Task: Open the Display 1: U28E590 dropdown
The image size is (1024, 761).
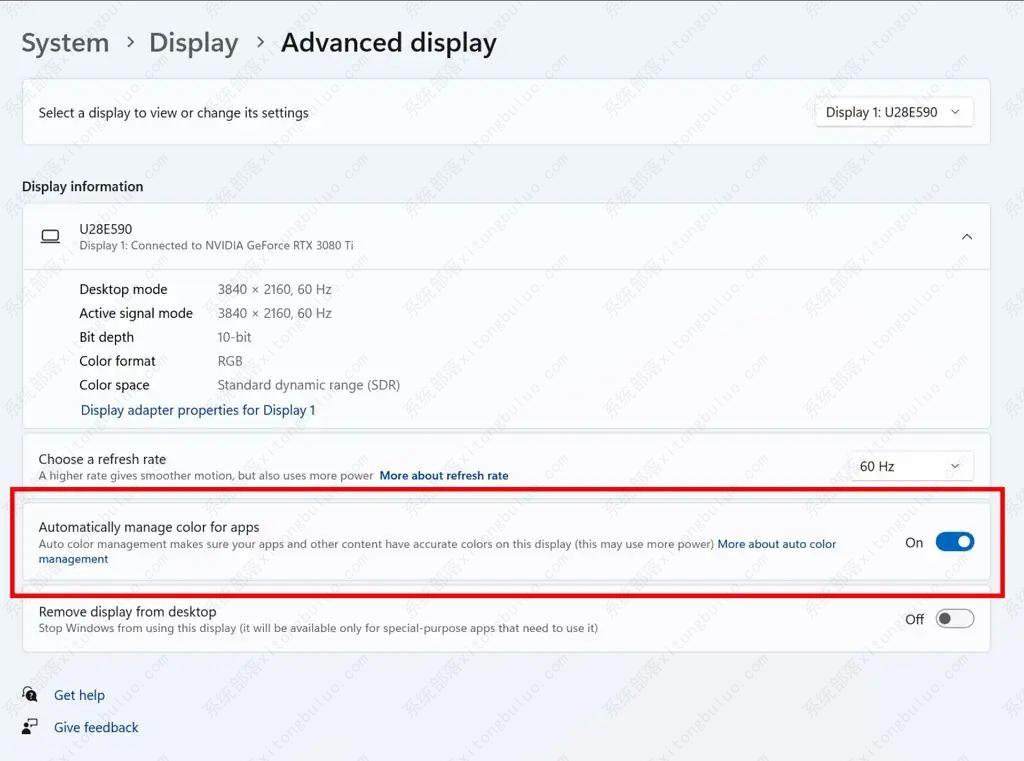Action: 893,113
